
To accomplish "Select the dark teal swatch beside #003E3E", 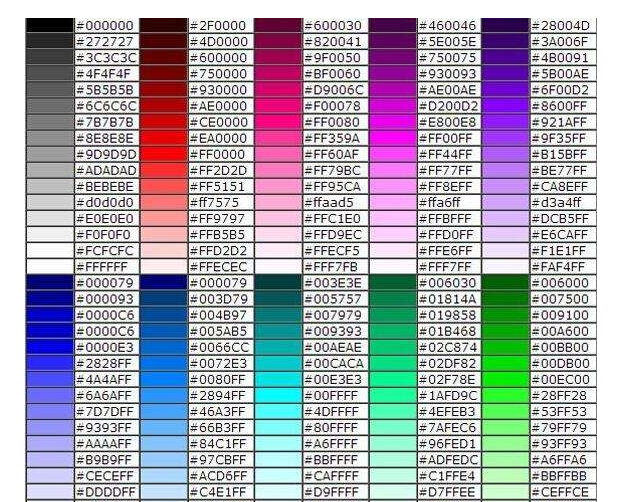I will tap(278, 283).
